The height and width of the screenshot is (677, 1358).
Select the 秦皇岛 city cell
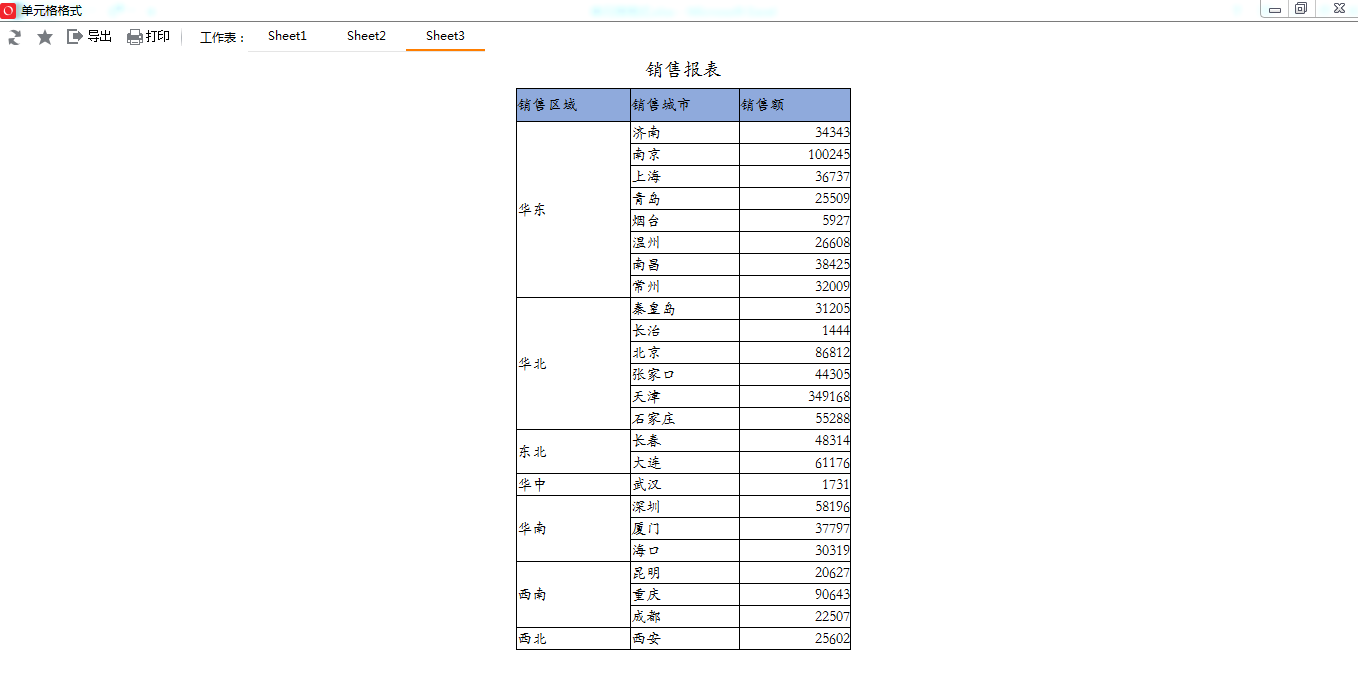pos(685,309)
